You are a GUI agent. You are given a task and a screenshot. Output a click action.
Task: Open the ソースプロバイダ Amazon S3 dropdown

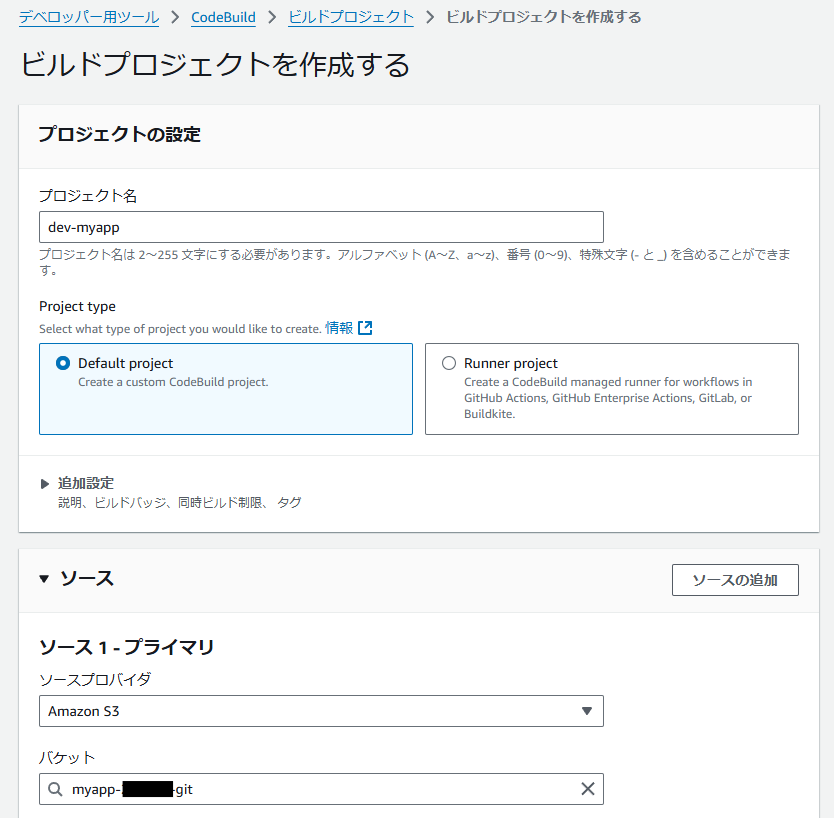tap(321, 711)
